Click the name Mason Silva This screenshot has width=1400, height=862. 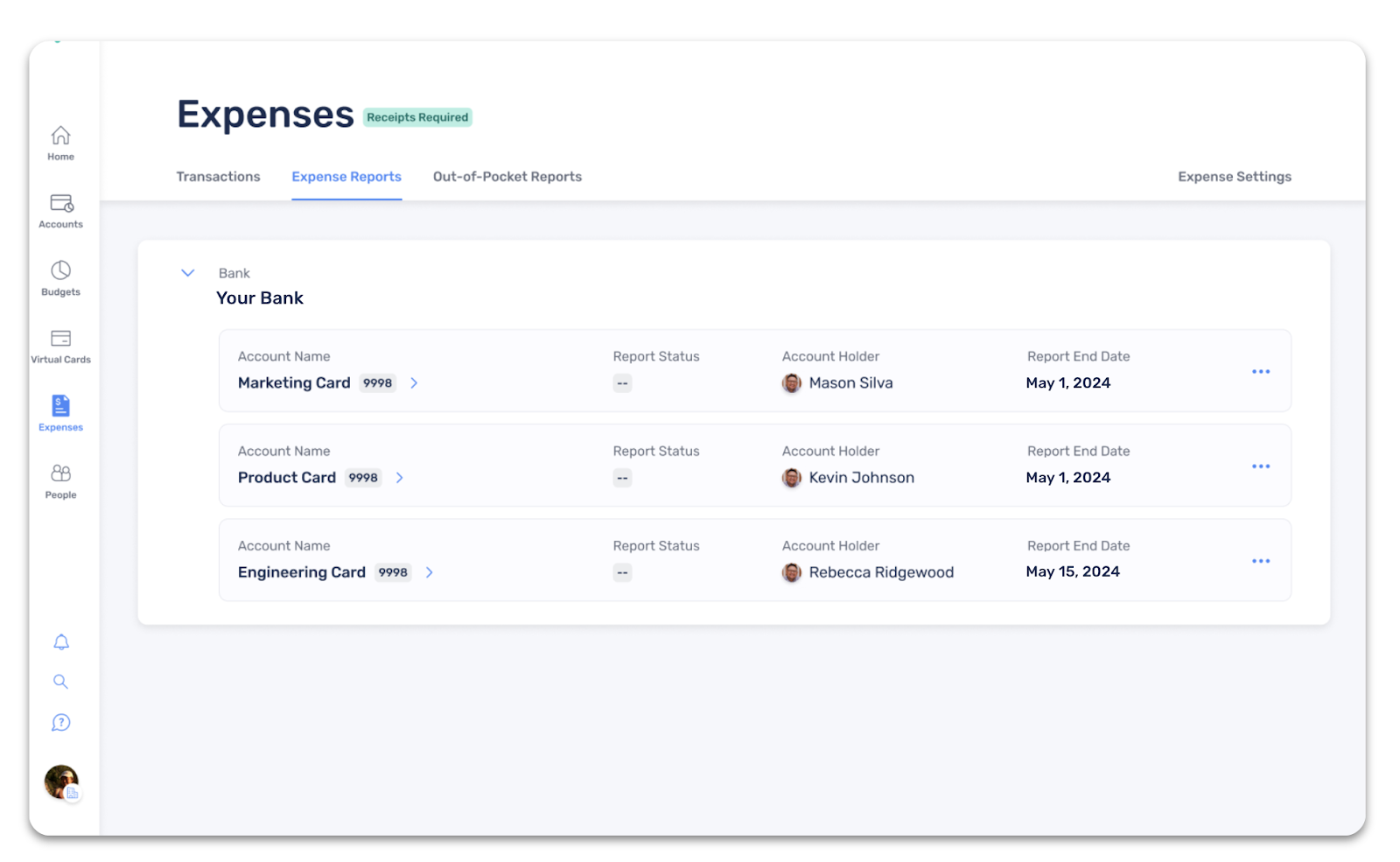click(851, 383)
